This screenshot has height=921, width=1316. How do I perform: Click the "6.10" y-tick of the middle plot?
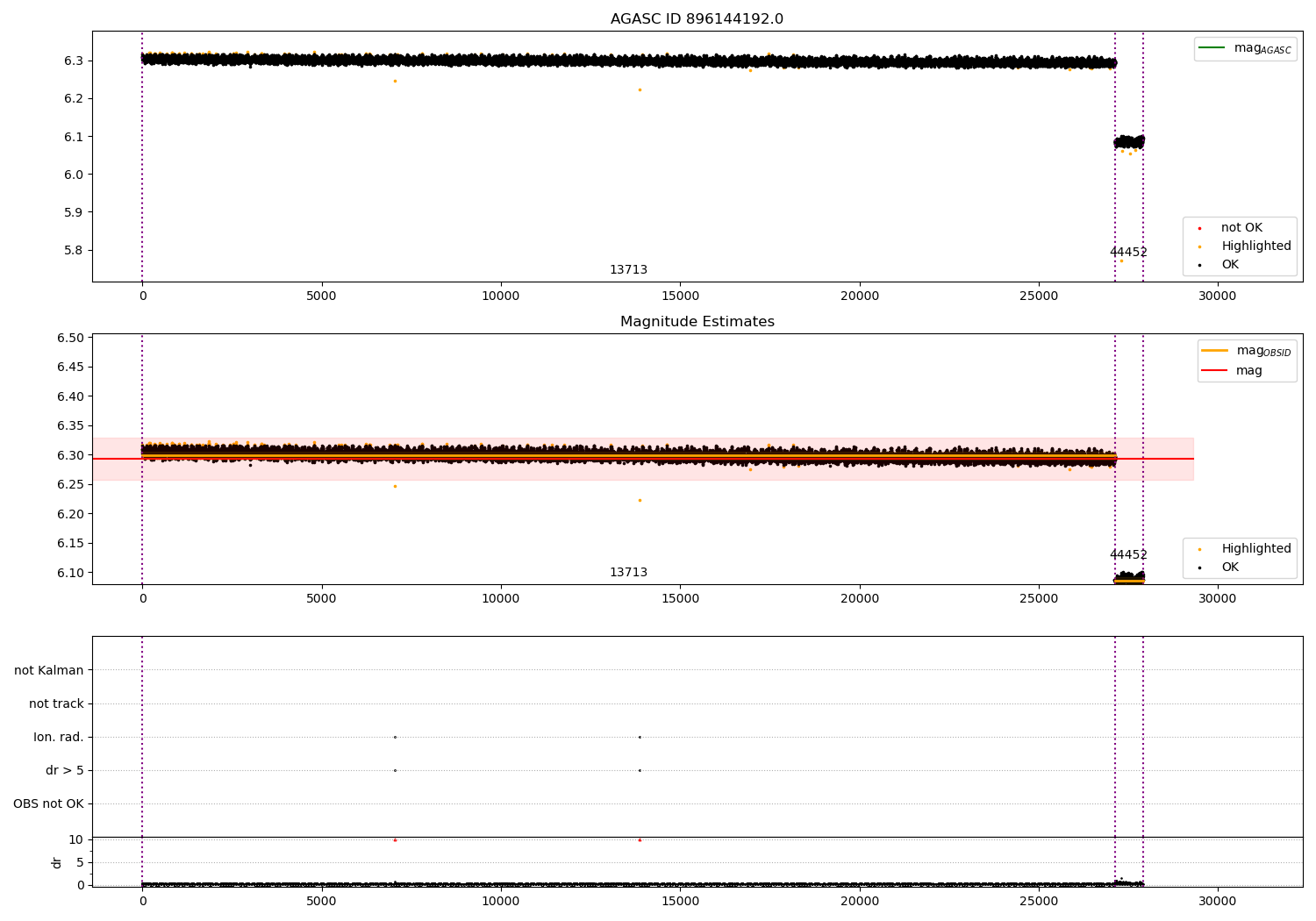pyautogui.click(x=70, y=573)
